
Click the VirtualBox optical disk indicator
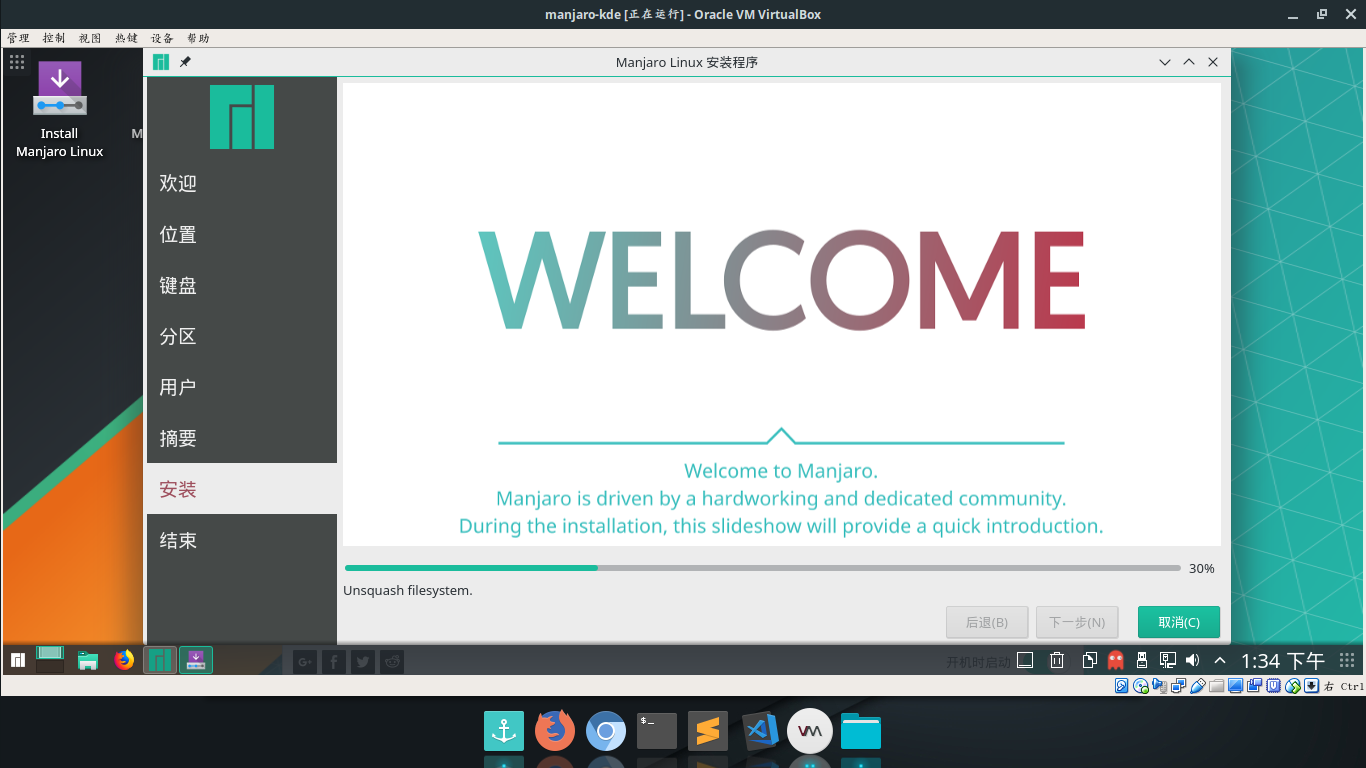1141,686
